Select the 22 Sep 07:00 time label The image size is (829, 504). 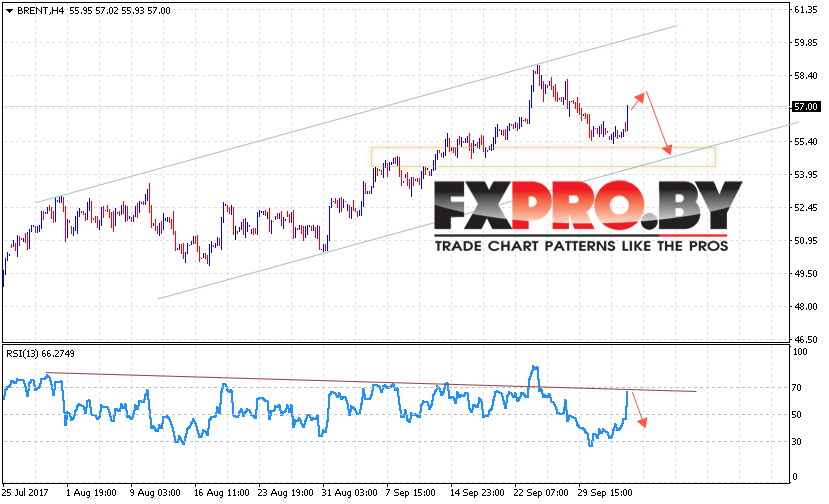pyautogui.click(x=541, y=492)
